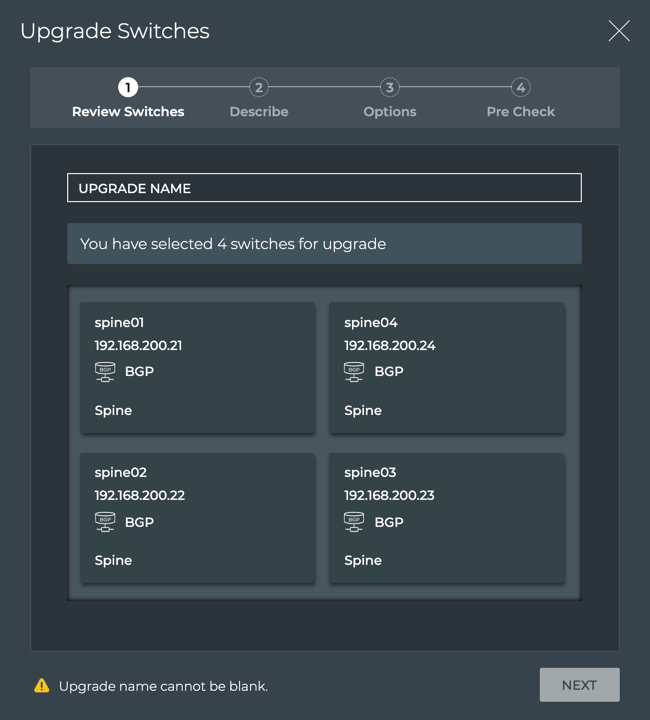The width and height of the screenshot is (650, 720).
Task: Click the Spine role label on spine03
Action: click(363, 561)
